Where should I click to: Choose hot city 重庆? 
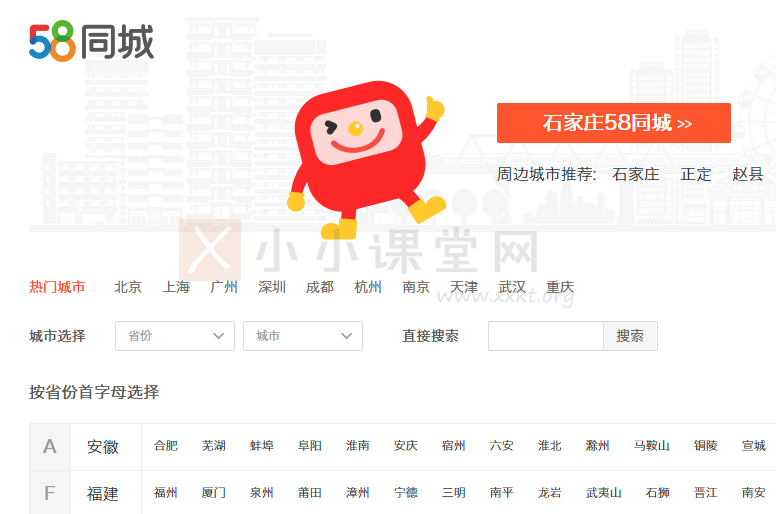[x=560, y=287]
